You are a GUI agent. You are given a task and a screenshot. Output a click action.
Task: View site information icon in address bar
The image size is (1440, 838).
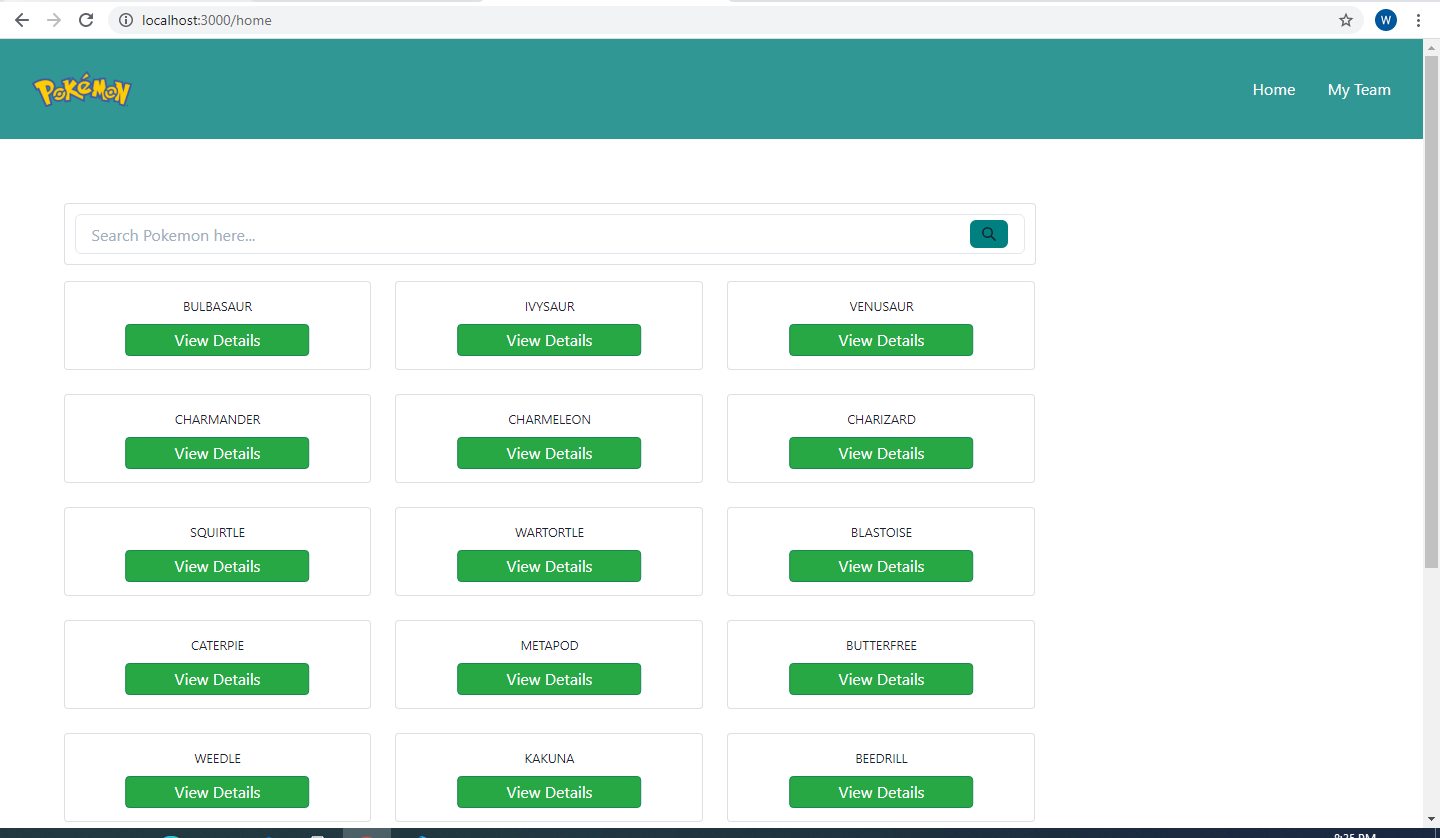126,20
